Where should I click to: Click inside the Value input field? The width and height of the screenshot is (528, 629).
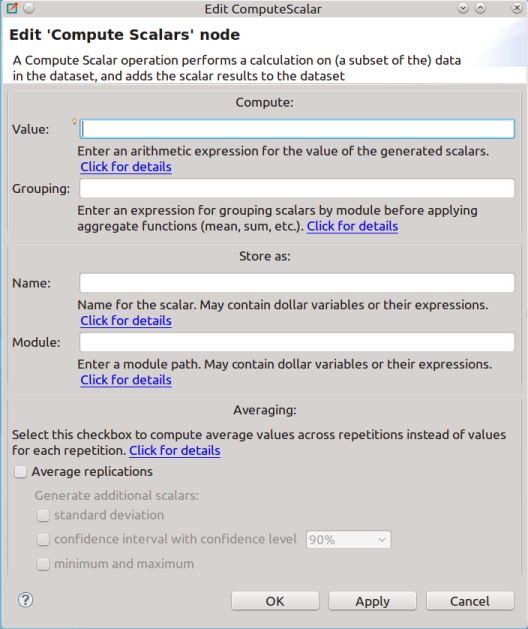297,129
